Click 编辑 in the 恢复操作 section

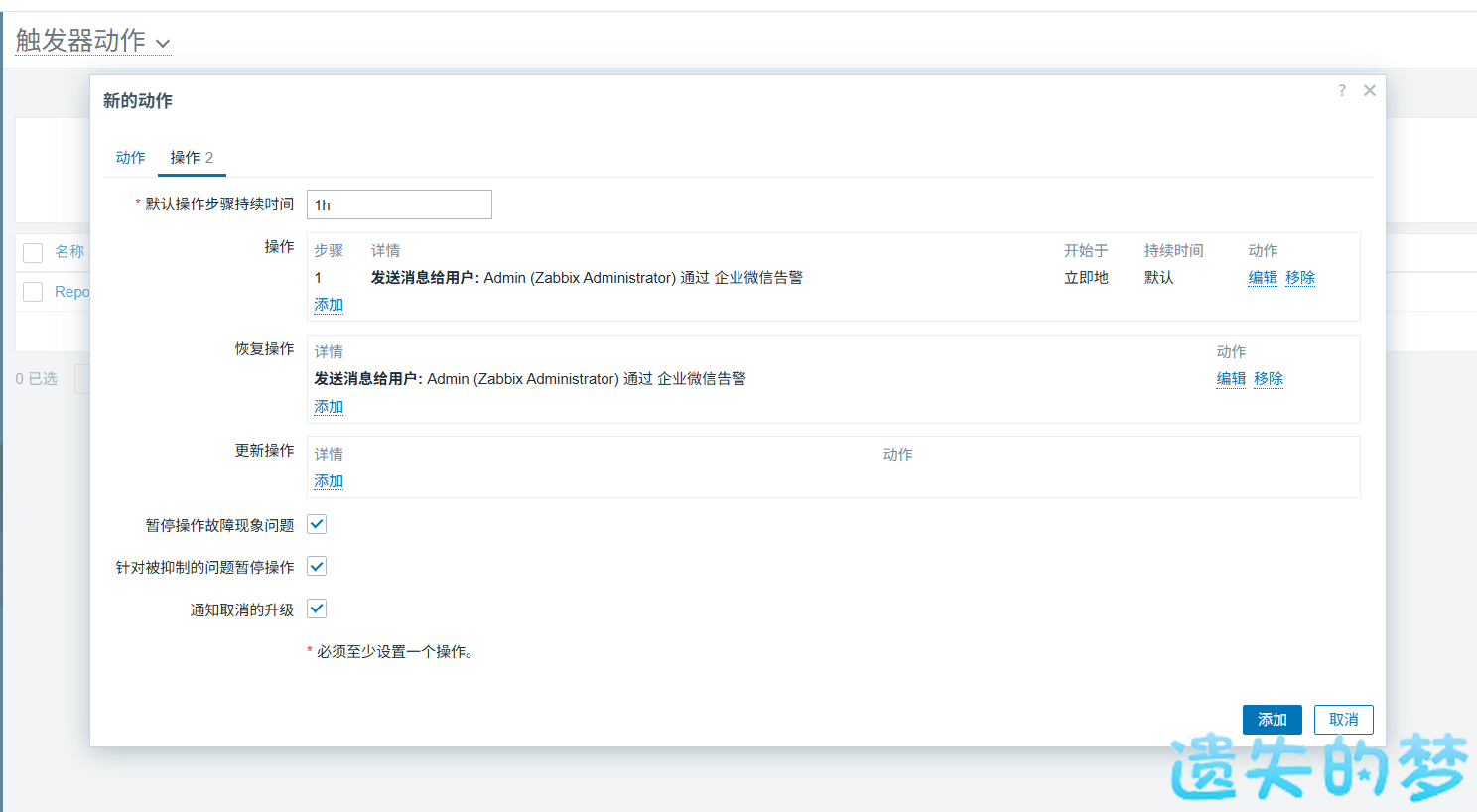[1231, 379]
